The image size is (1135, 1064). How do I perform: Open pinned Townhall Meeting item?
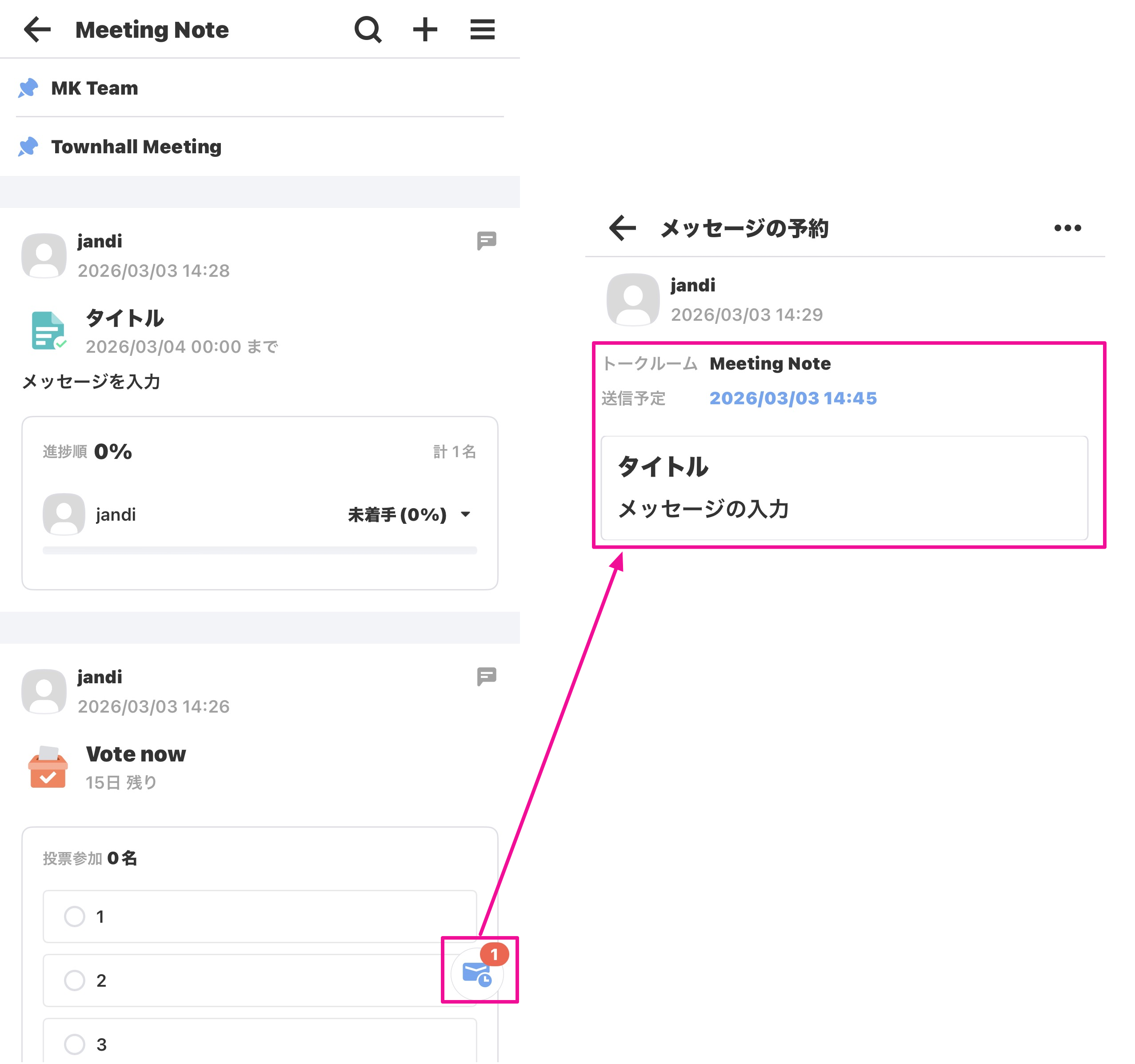pyautogui.click(x=136, y=147)
